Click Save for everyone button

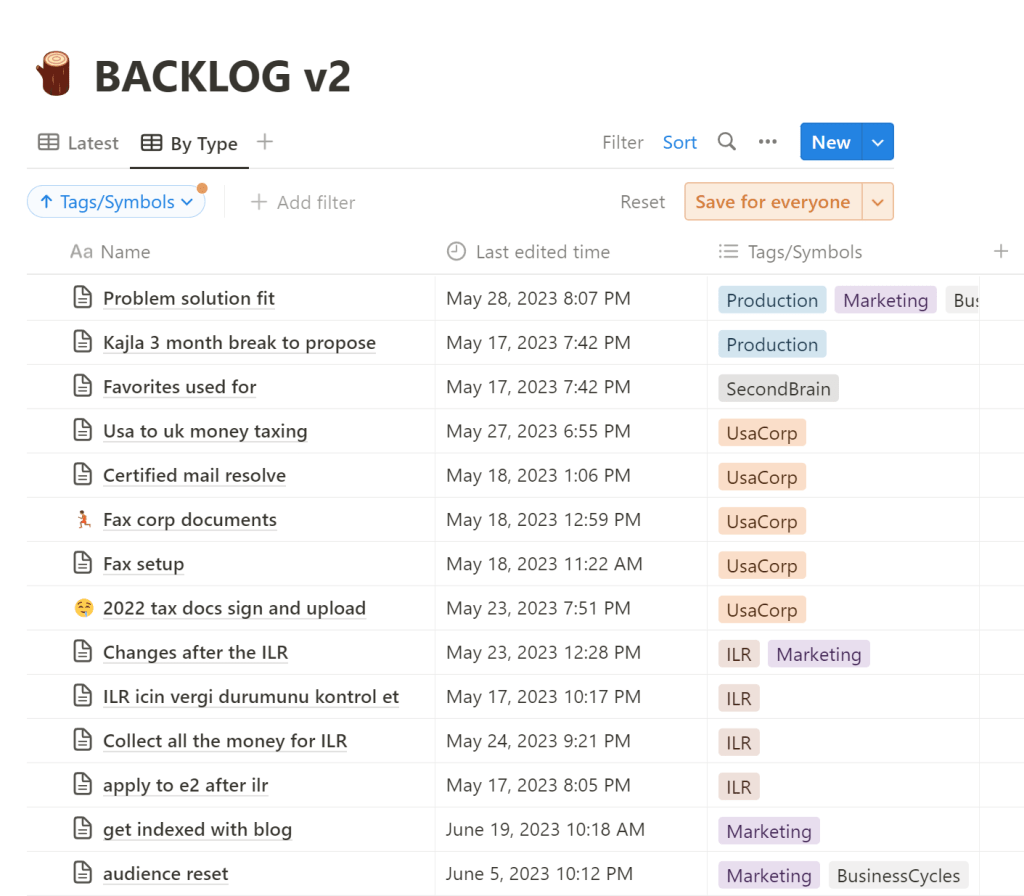point(773,202)
